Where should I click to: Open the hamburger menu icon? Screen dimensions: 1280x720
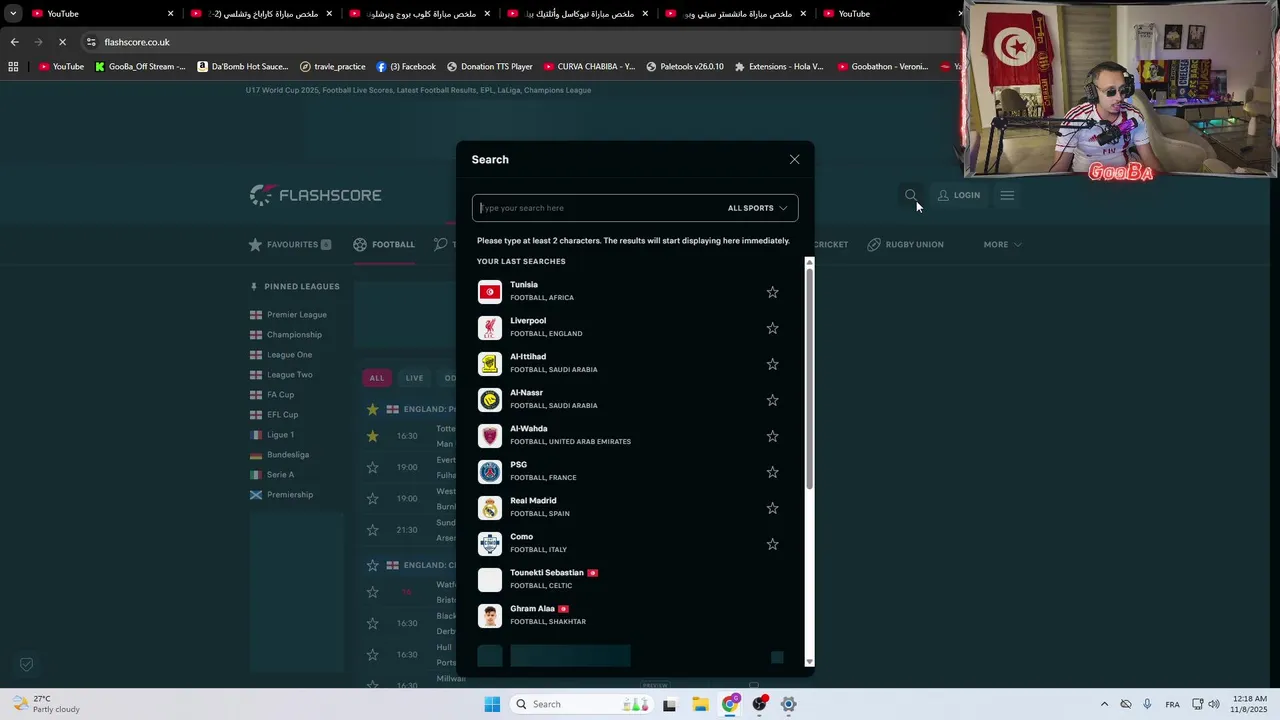point(1007,195)
